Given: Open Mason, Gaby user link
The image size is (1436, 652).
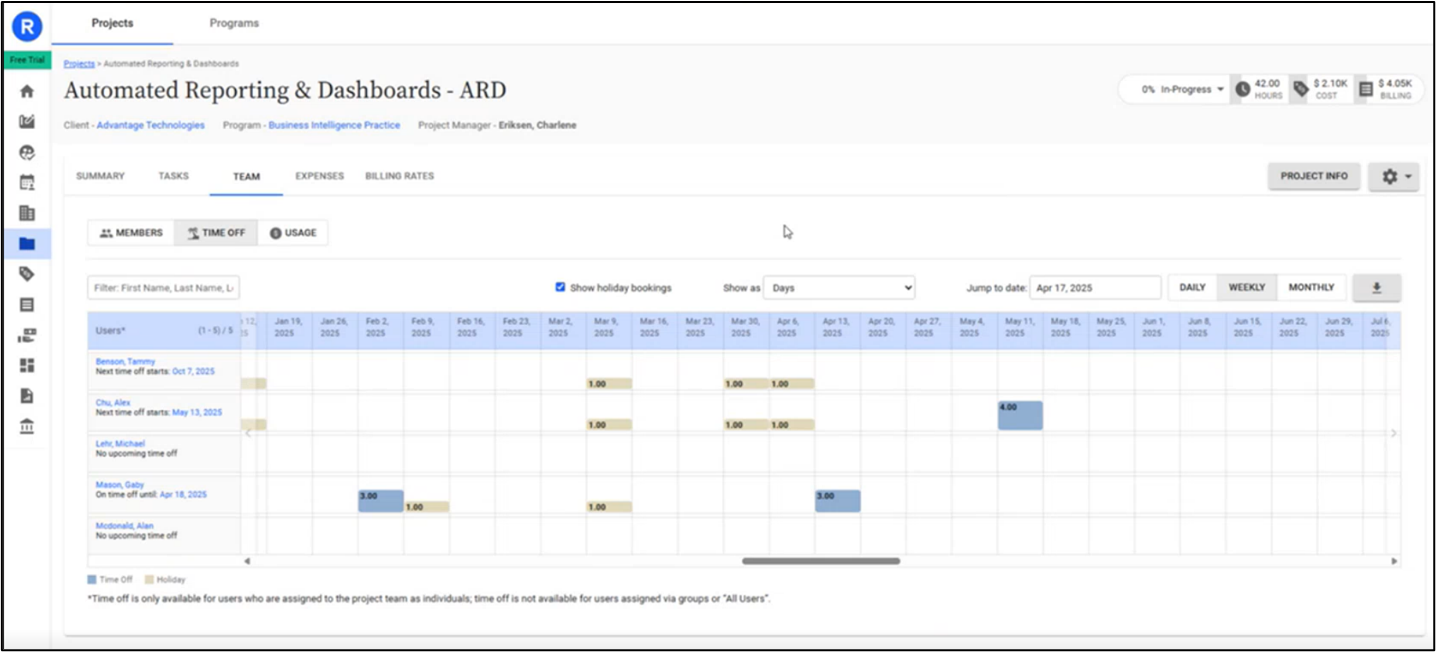Looking at the screenshot, I should click(120, 484).
